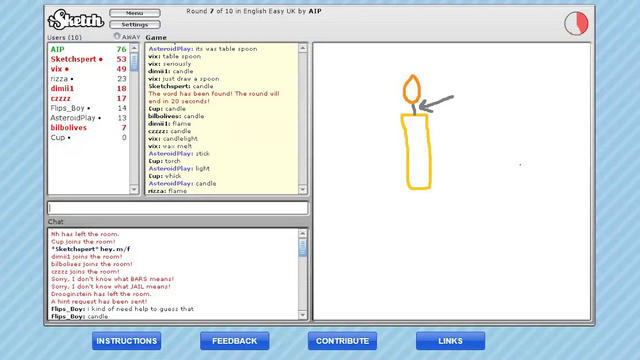Select user AIP in users list
This screenshot has height=360, width=640.
[88, 49]
